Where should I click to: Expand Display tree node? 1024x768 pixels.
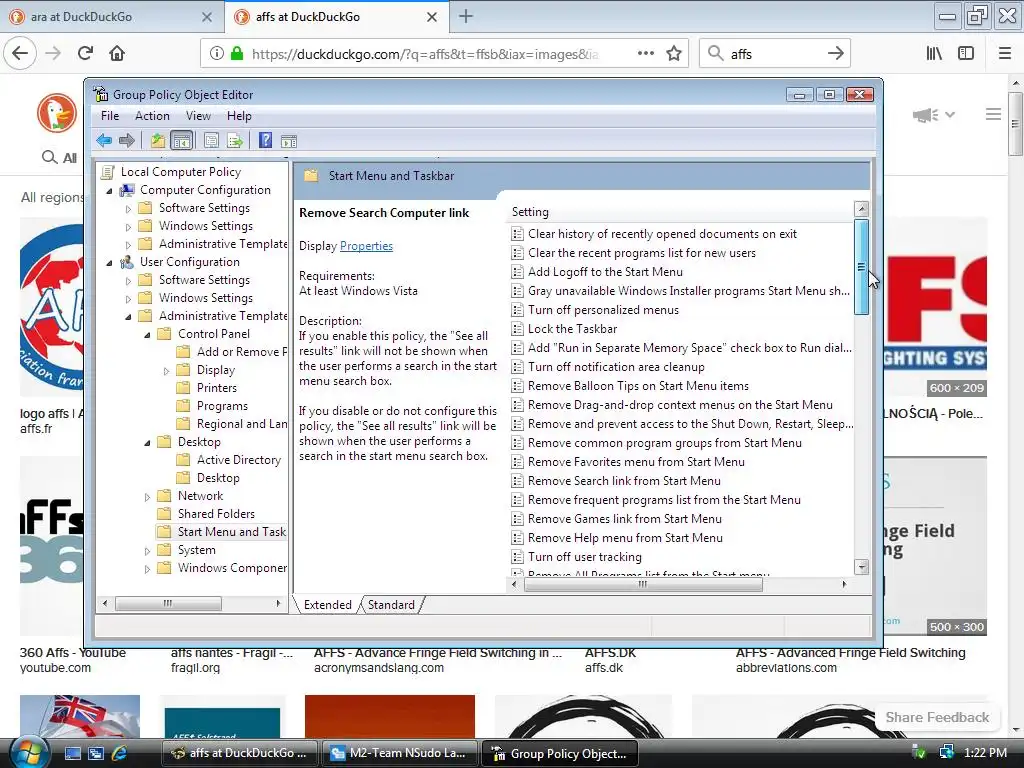166,371
